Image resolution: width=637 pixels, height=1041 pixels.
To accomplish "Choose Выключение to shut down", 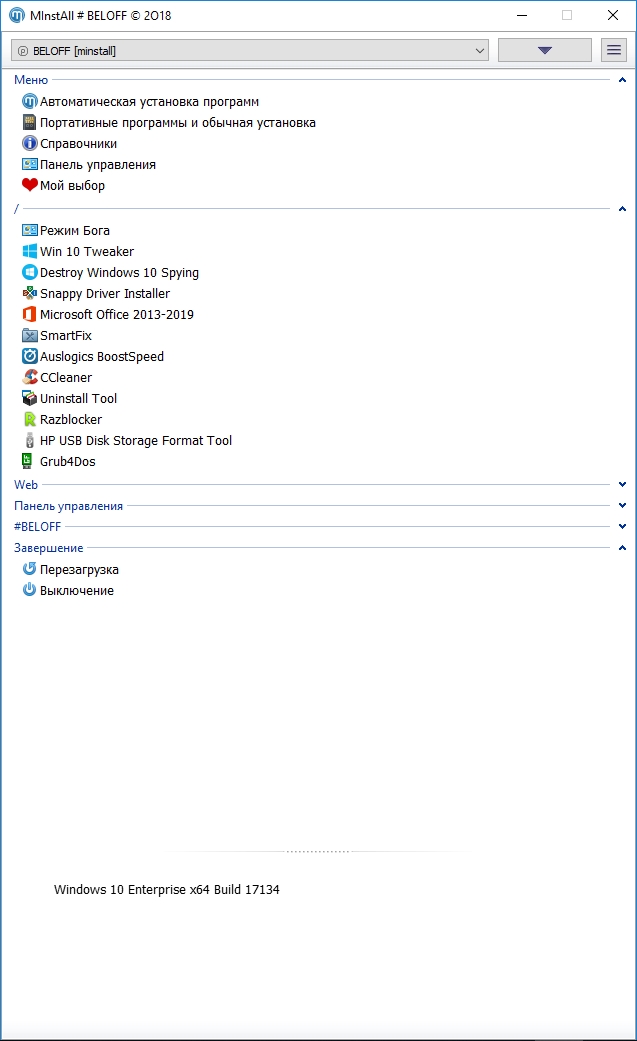I will click(77, 590).
